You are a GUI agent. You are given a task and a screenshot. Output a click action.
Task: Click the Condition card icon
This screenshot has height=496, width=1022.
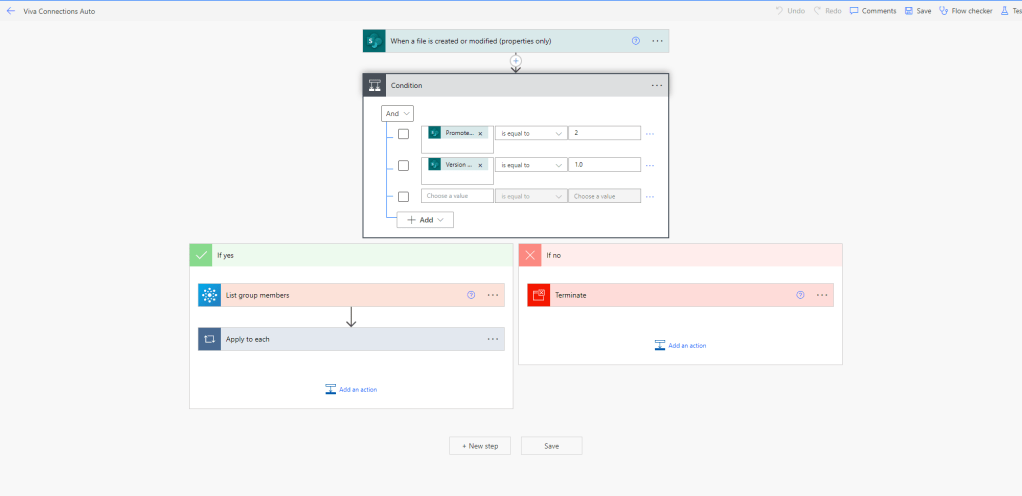(374, 85)
